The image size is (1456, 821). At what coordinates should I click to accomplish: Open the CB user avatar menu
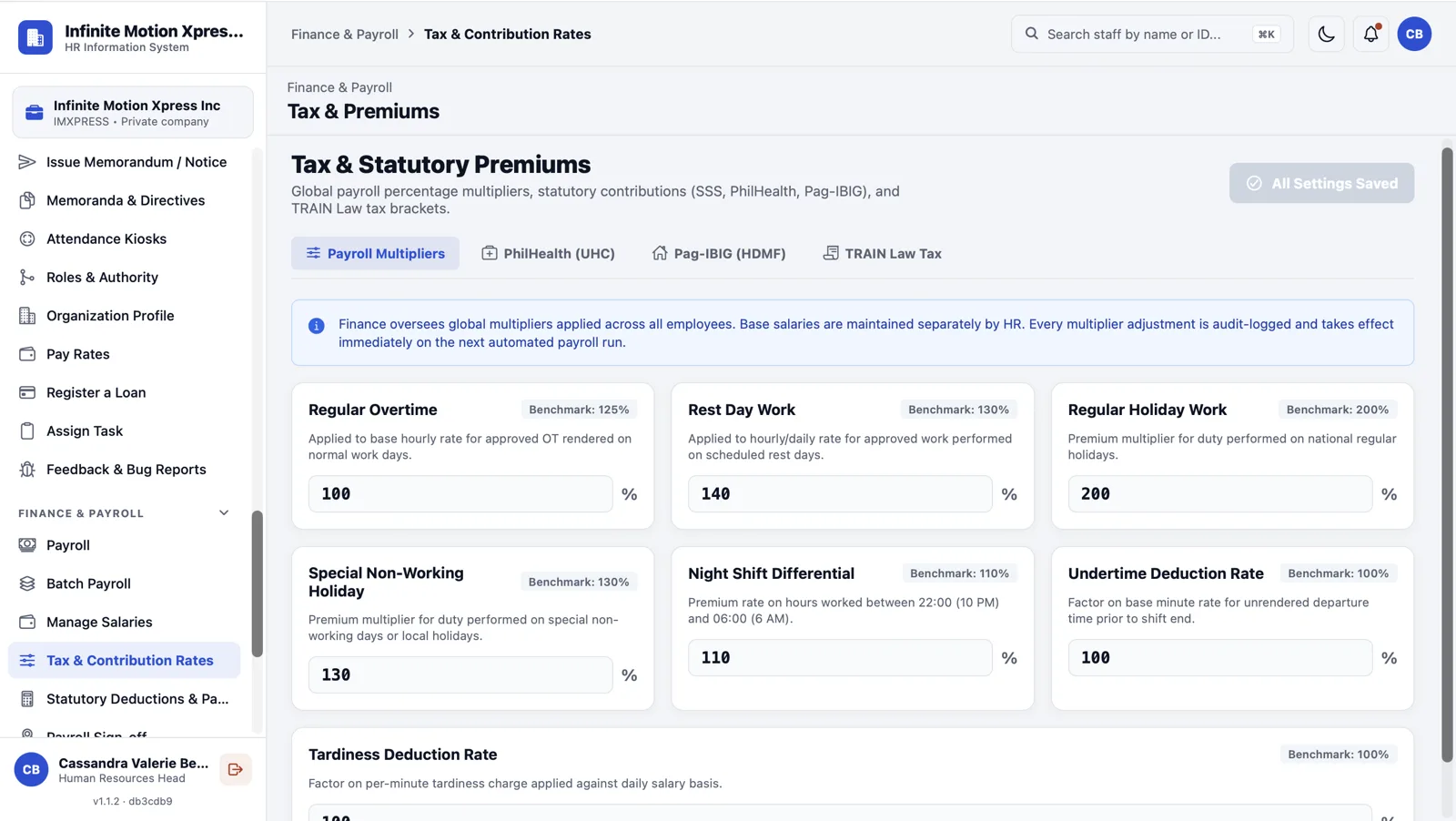(1414, 34)
